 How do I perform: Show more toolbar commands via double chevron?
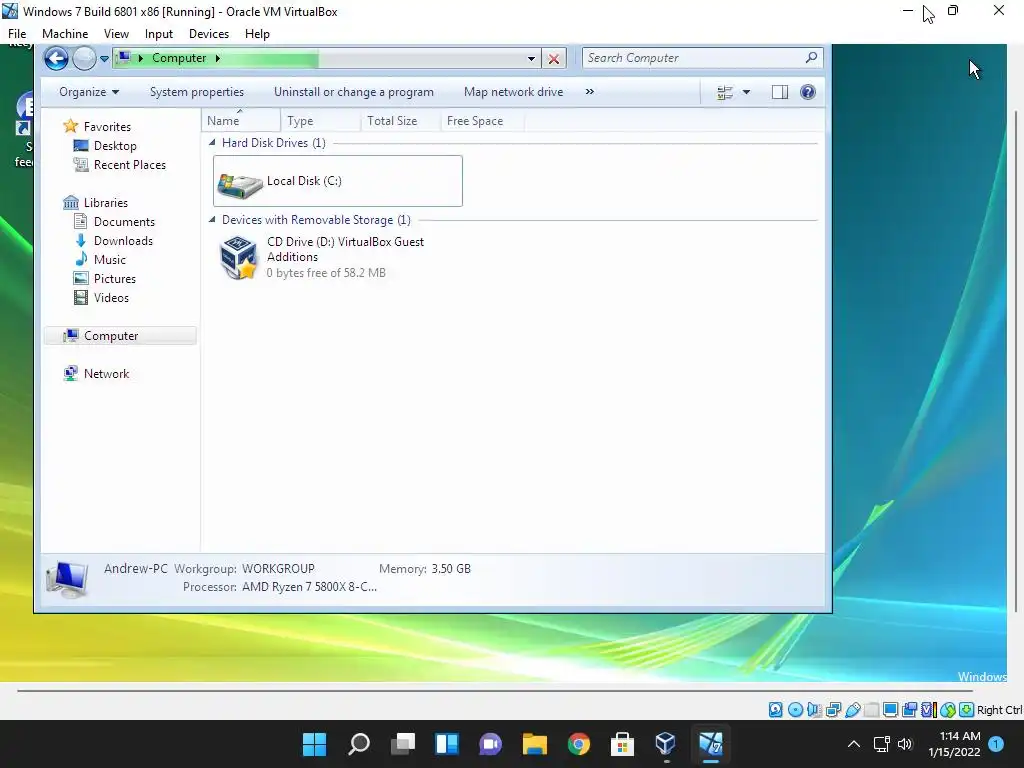(x=590, y=92)
